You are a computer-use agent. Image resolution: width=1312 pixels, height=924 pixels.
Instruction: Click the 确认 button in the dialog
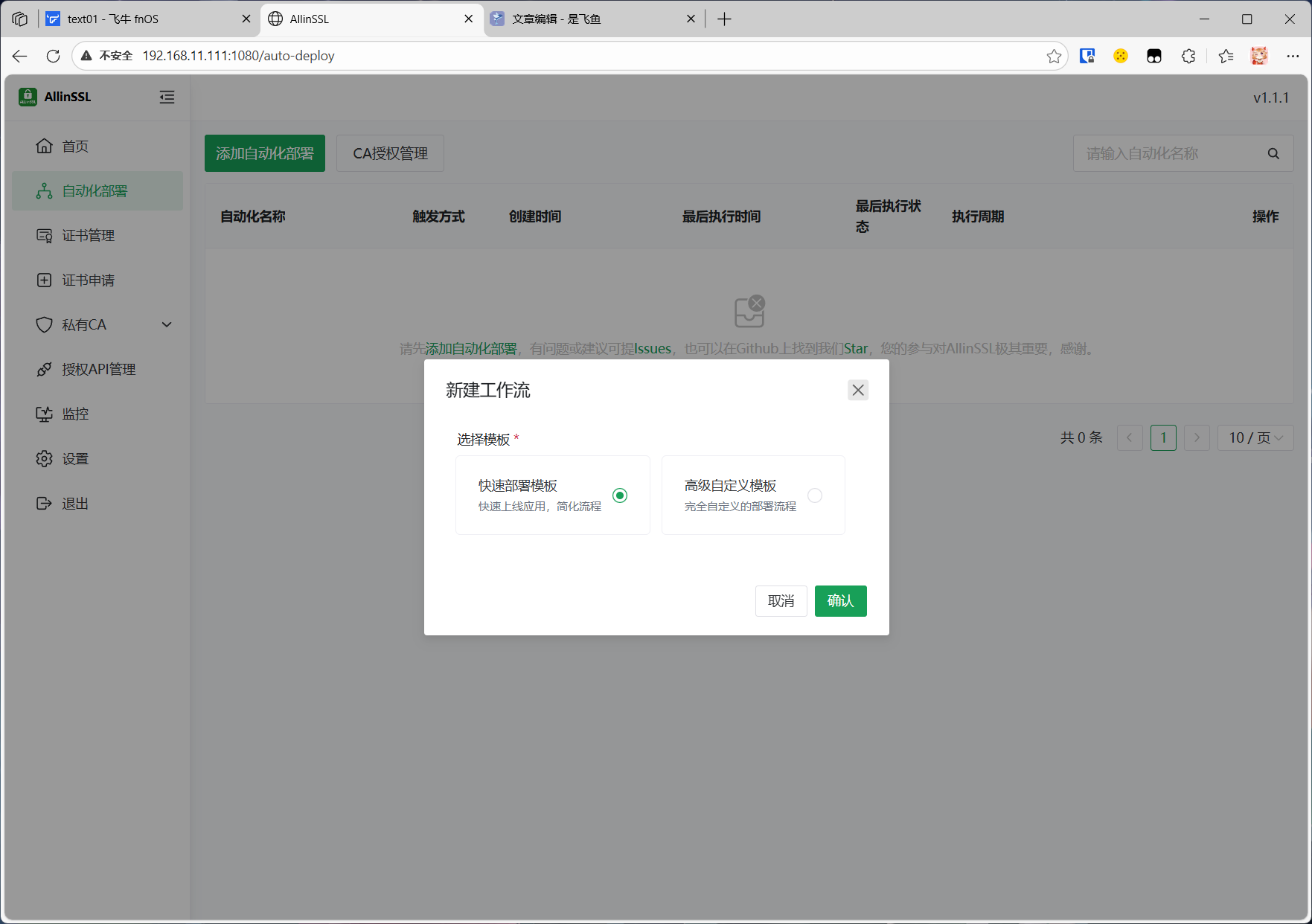coord(840,601)
